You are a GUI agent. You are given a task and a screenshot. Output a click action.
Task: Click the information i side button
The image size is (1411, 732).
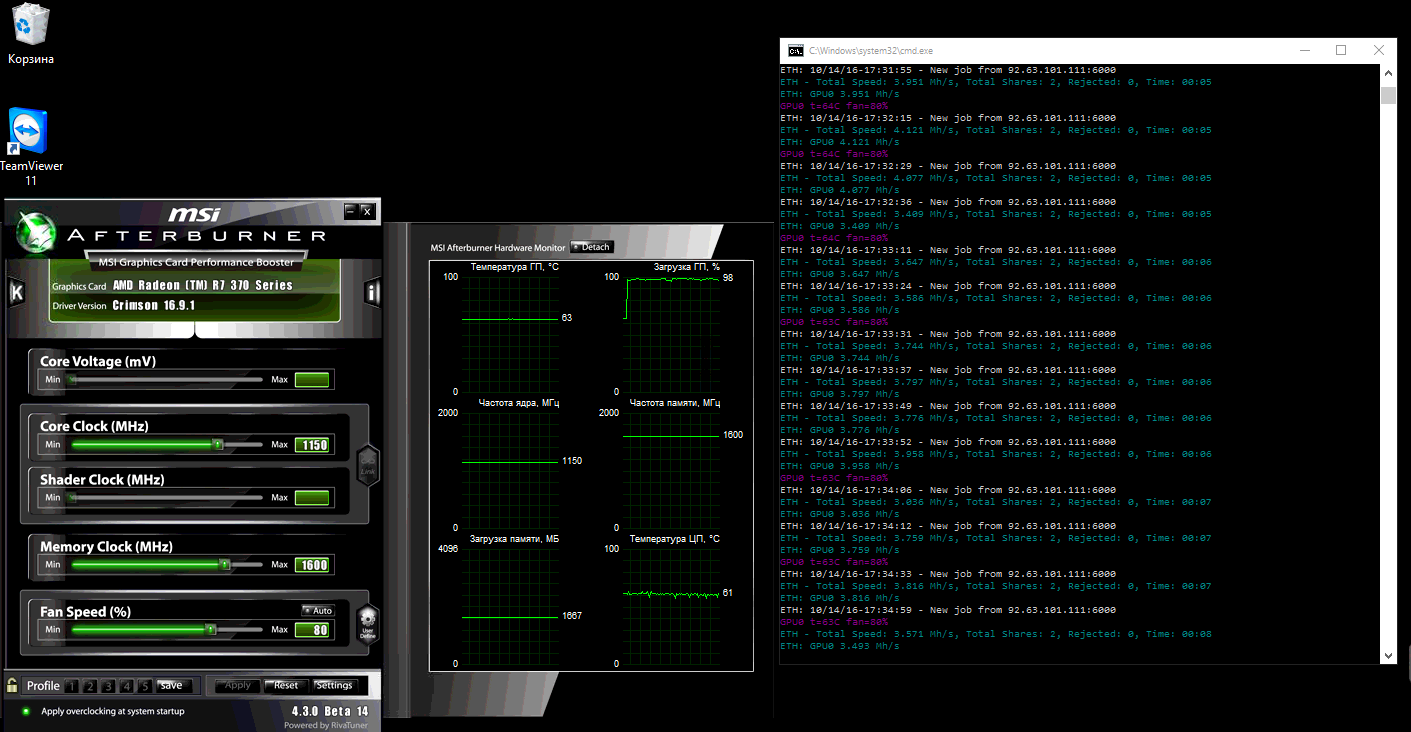(372, 292)
